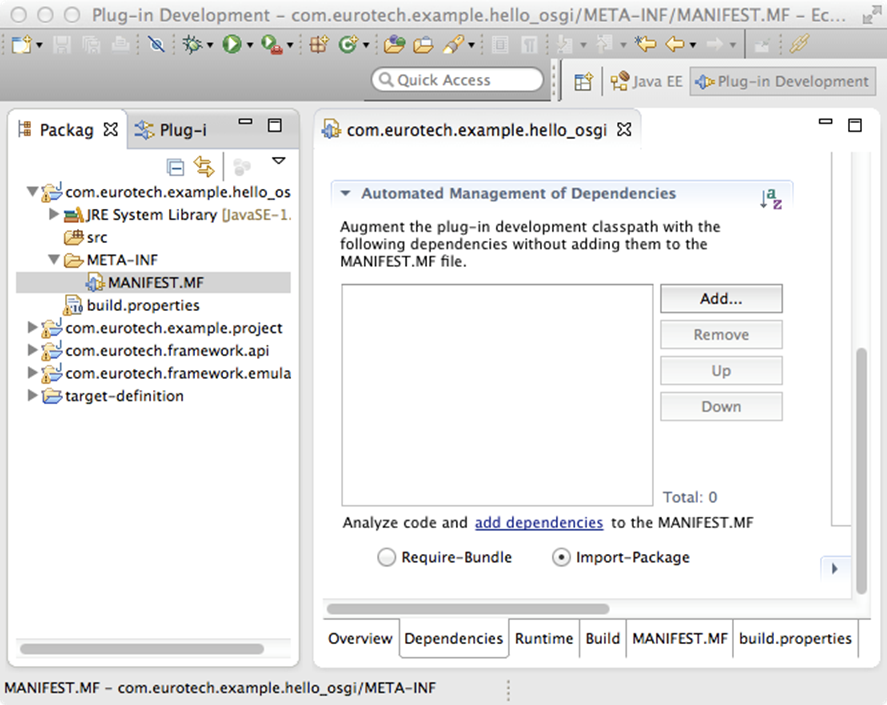This screenshot has width=887, height=705.
Task: Click the Add... button
Action: 721,299
